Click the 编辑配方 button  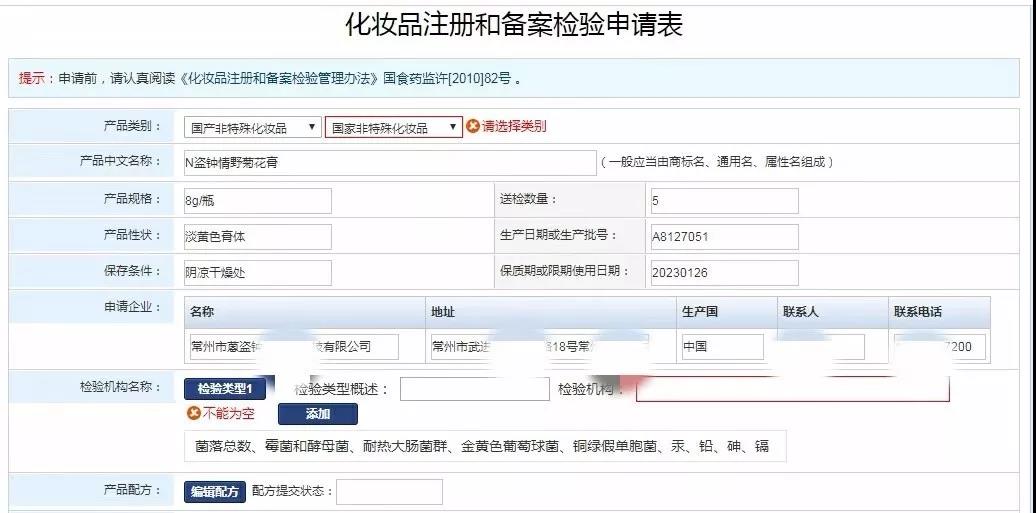coord(215,491)
